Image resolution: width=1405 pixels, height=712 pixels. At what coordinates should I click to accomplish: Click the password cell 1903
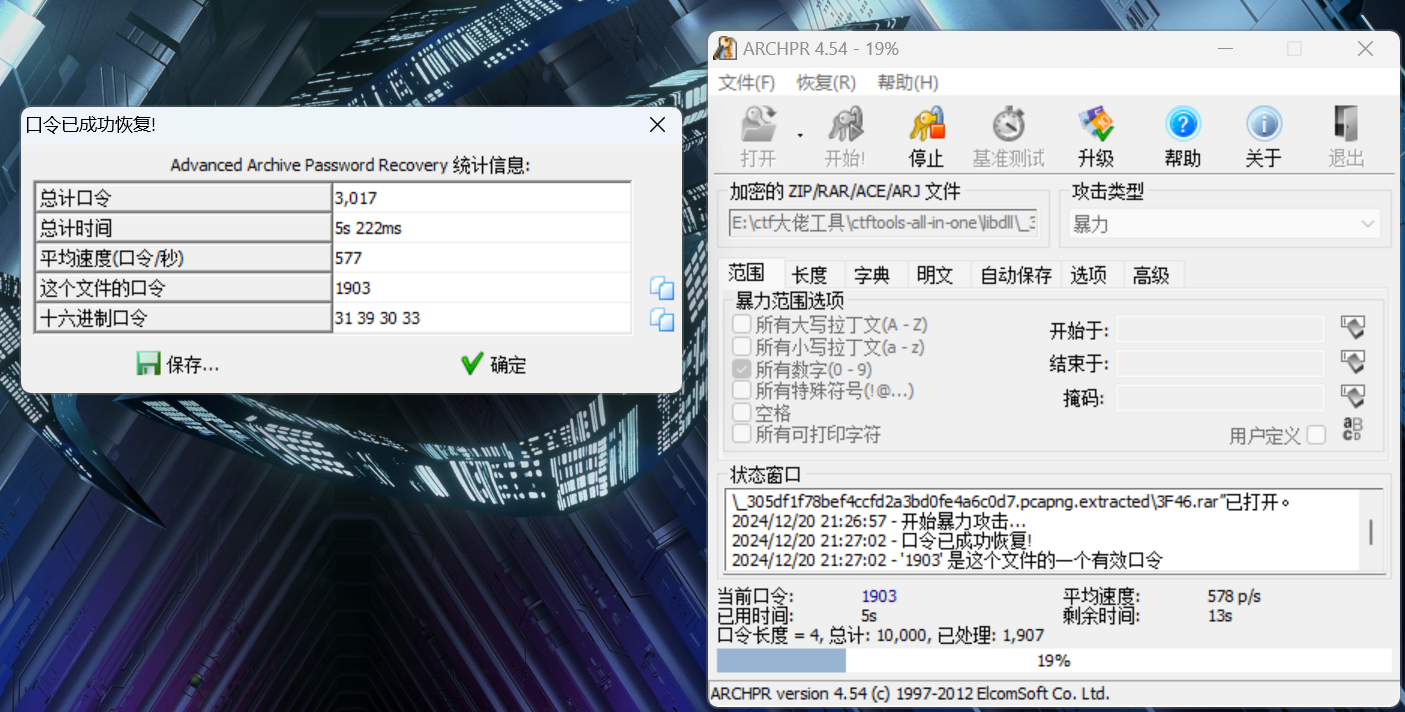click(x=482, y=288)
